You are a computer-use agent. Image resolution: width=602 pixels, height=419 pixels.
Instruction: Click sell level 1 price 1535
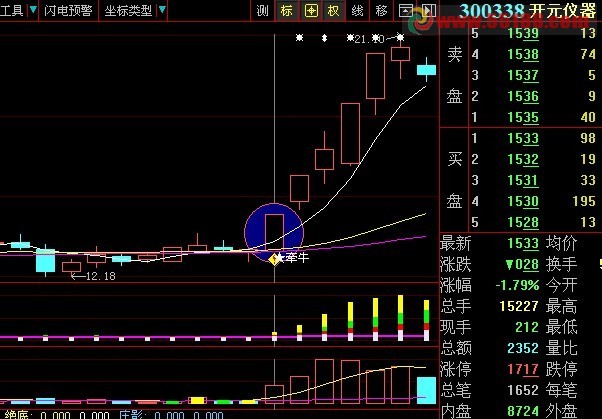[523, 117]
